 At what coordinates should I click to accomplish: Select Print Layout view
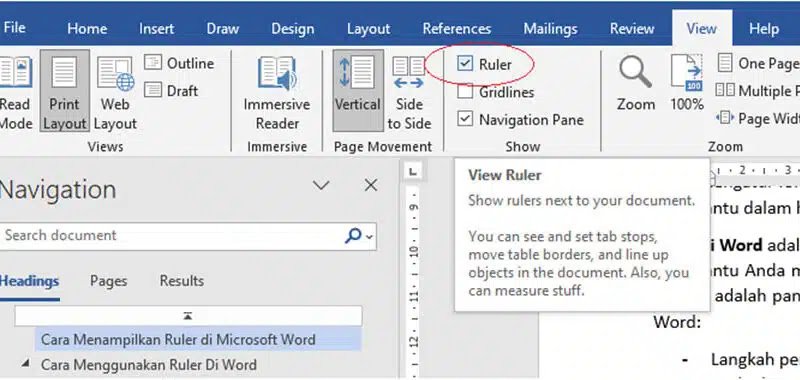[x=64, y=92]
